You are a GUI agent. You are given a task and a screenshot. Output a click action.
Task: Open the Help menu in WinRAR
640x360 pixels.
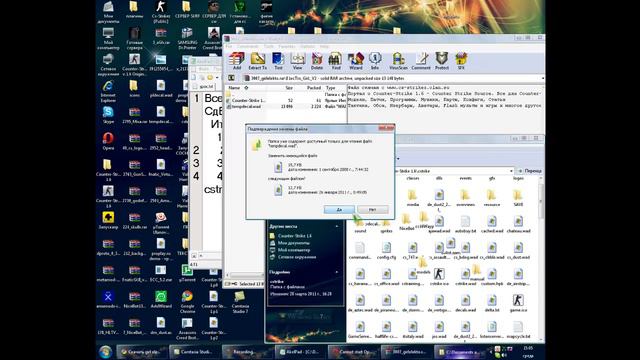(x=324, y=46)
